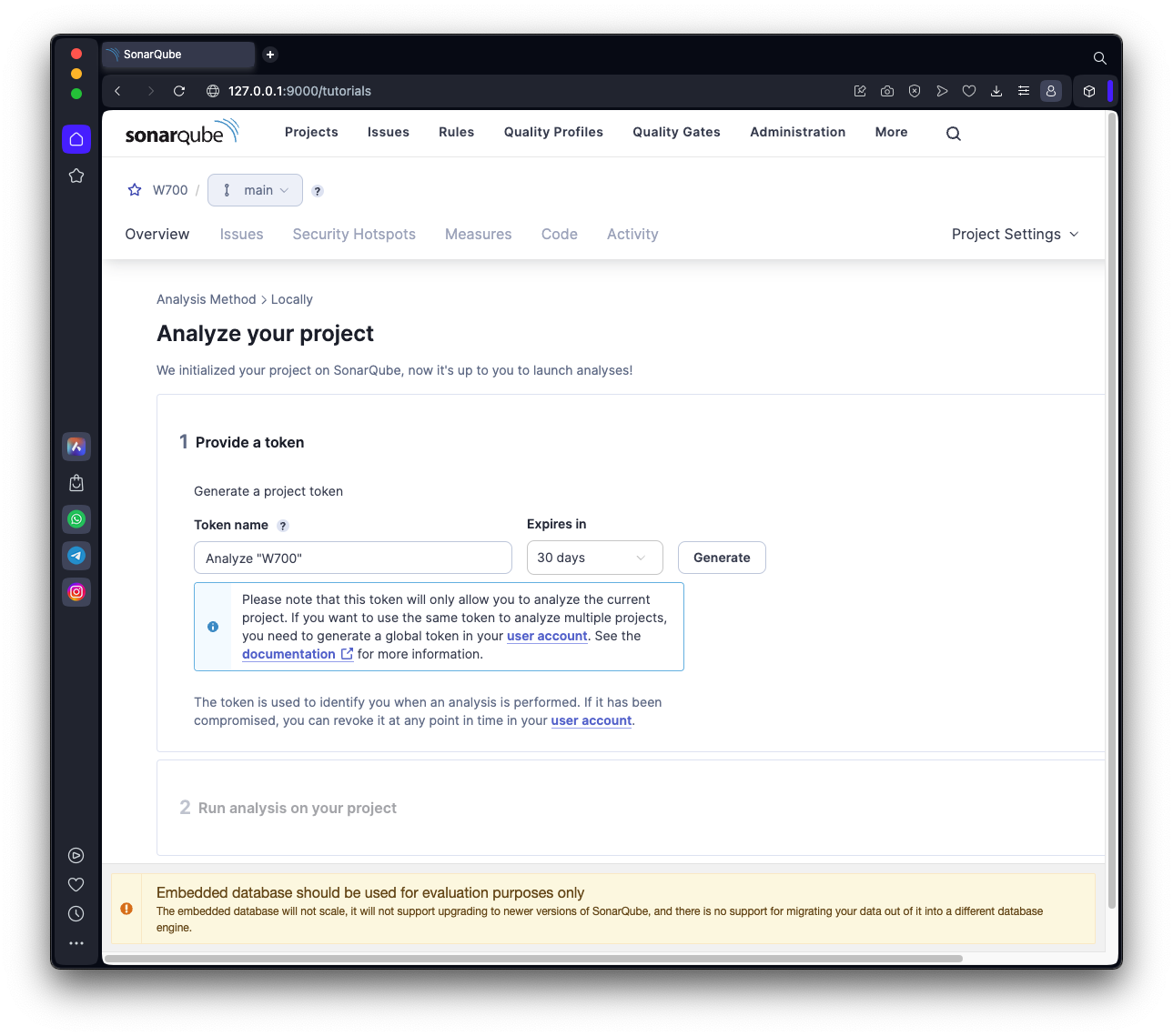Open the W700 project link
The height and width of the screenshot is (1036, 1173).
tap(170, 190)
